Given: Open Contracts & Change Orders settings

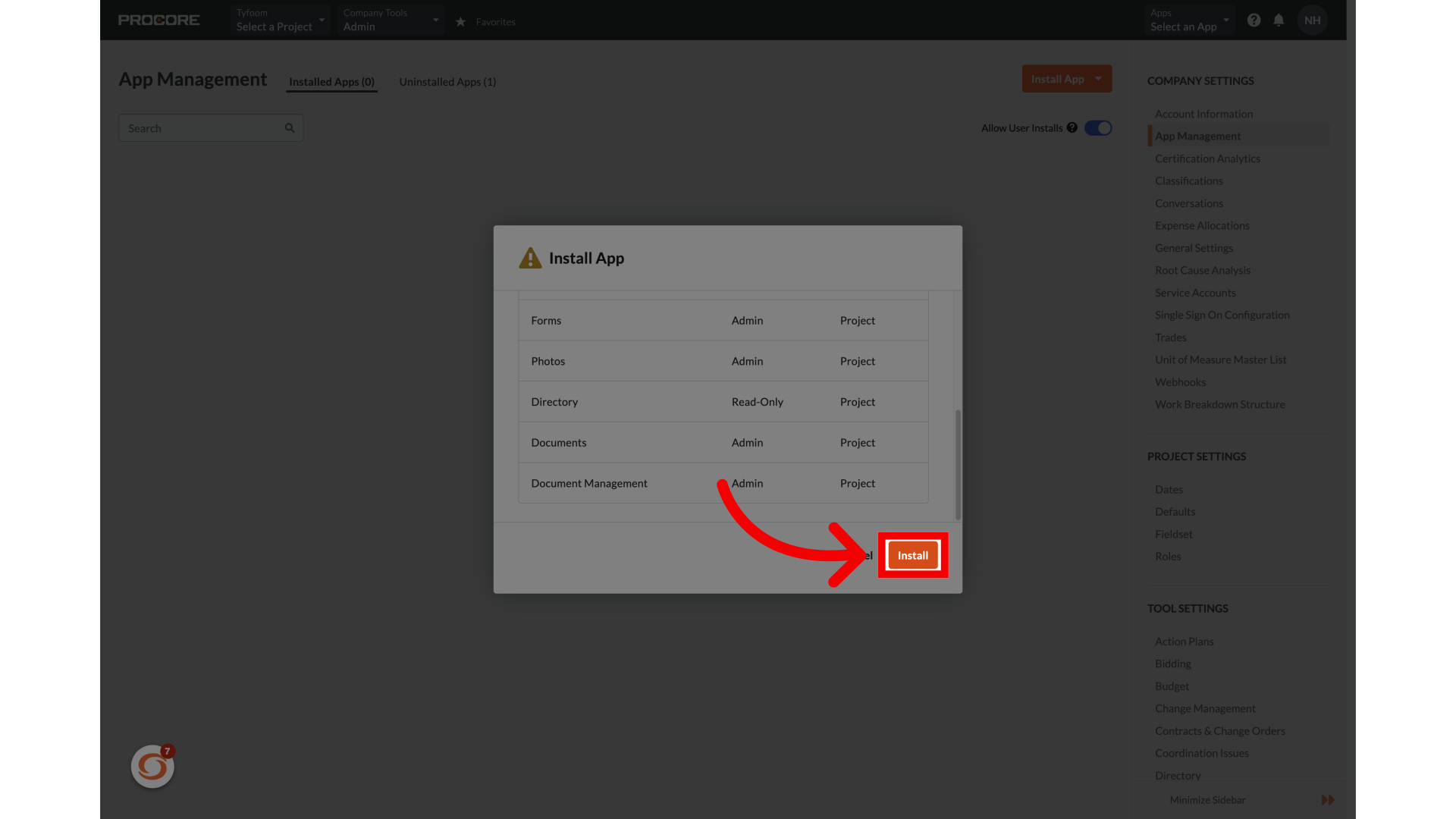Looking at the screenshot, I should click(x=1219, y=731).
